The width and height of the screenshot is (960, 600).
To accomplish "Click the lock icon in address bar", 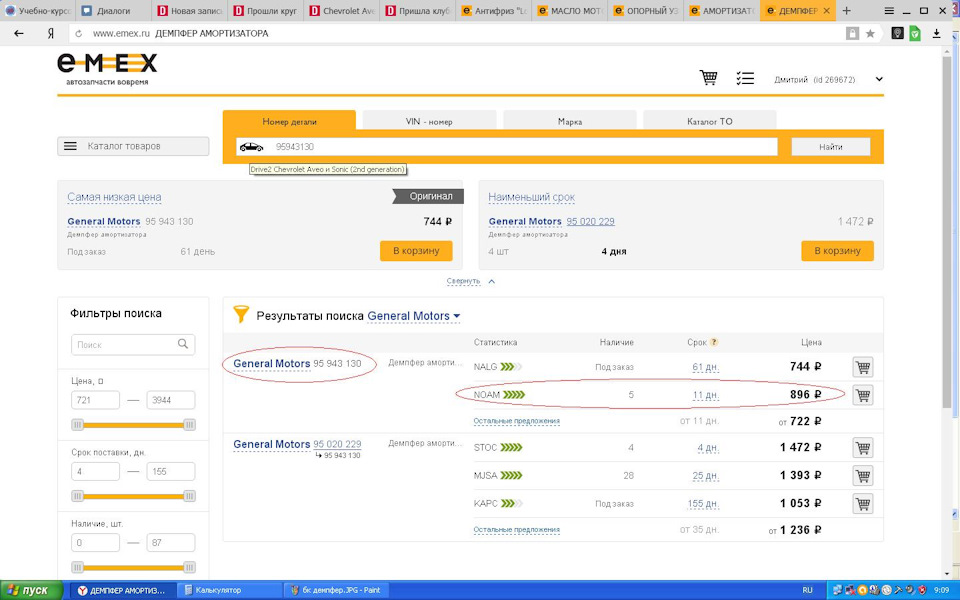I will click(852, 34).
